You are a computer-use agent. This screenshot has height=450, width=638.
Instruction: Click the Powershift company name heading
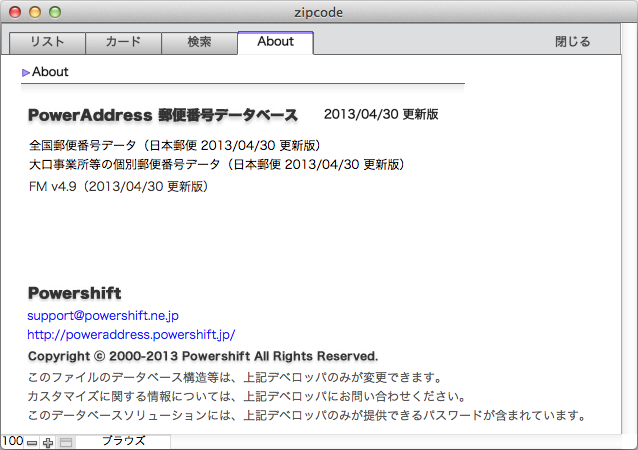pos(75,293)
